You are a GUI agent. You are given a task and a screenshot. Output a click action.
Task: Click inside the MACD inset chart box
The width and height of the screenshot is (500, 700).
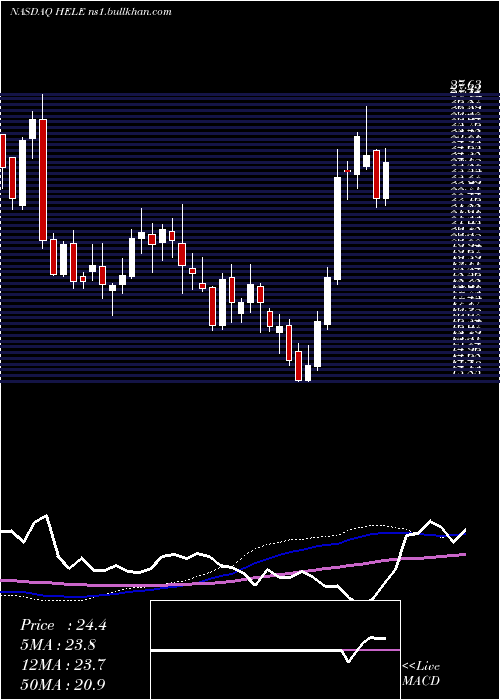(275, 650)
